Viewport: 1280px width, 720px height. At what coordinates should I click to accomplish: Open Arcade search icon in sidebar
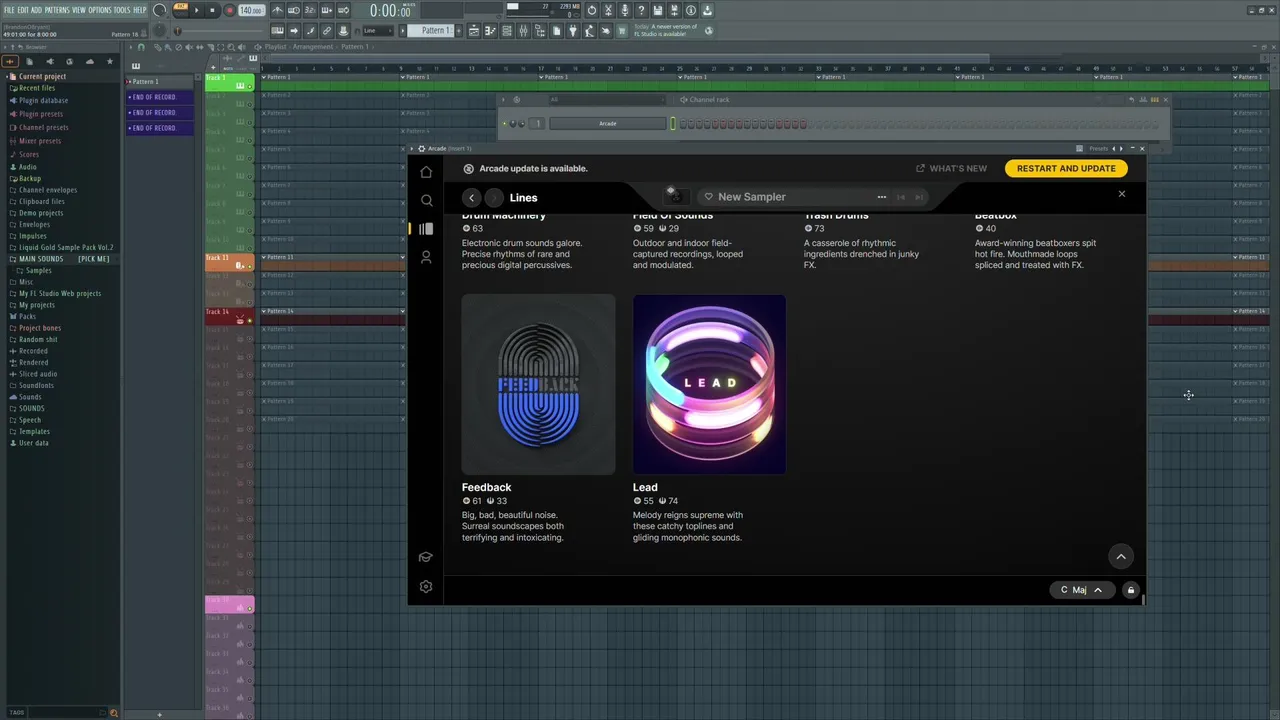pos(426,200)
